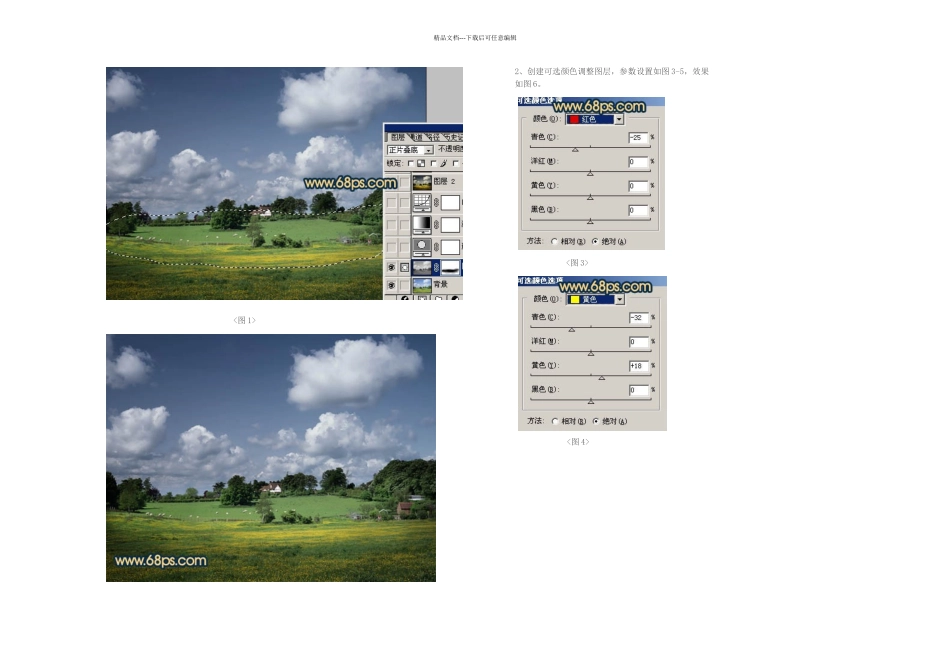
Task: Click the chain link on the selected layer
Action: tap(436, 267)
